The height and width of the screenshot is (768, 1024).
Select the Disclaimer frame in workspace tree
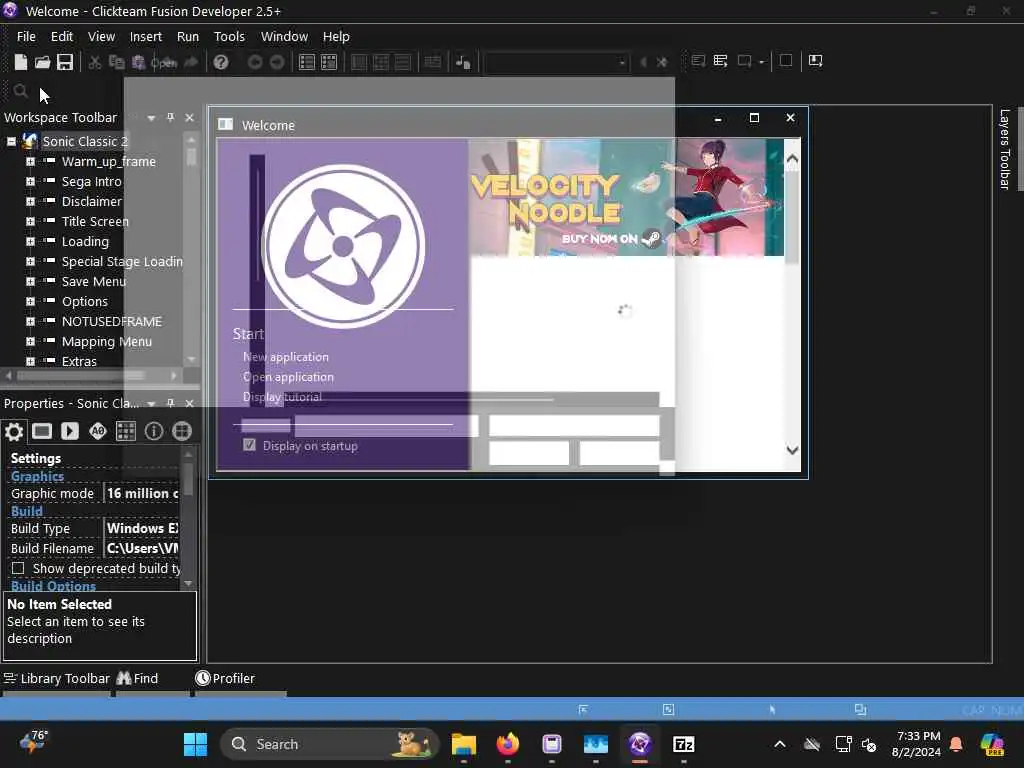[91, 202]
